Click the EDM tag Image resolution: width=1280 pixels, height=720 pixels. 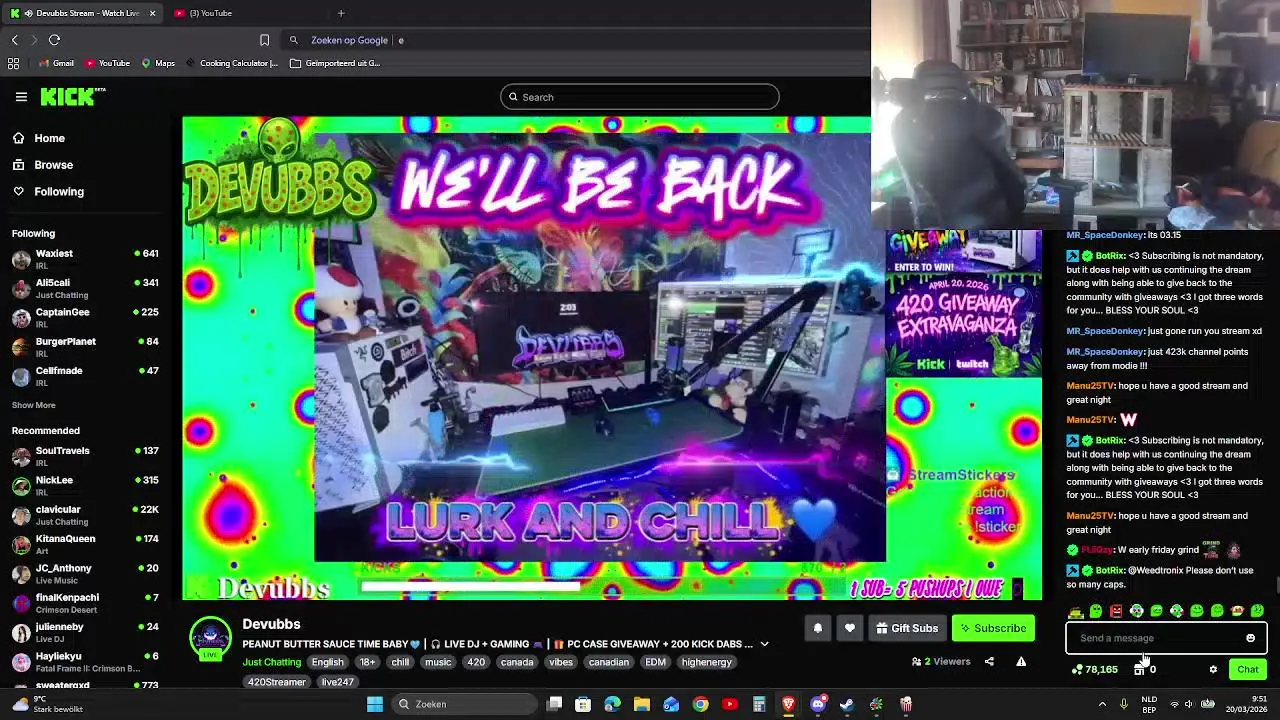[x=655, y=662]
